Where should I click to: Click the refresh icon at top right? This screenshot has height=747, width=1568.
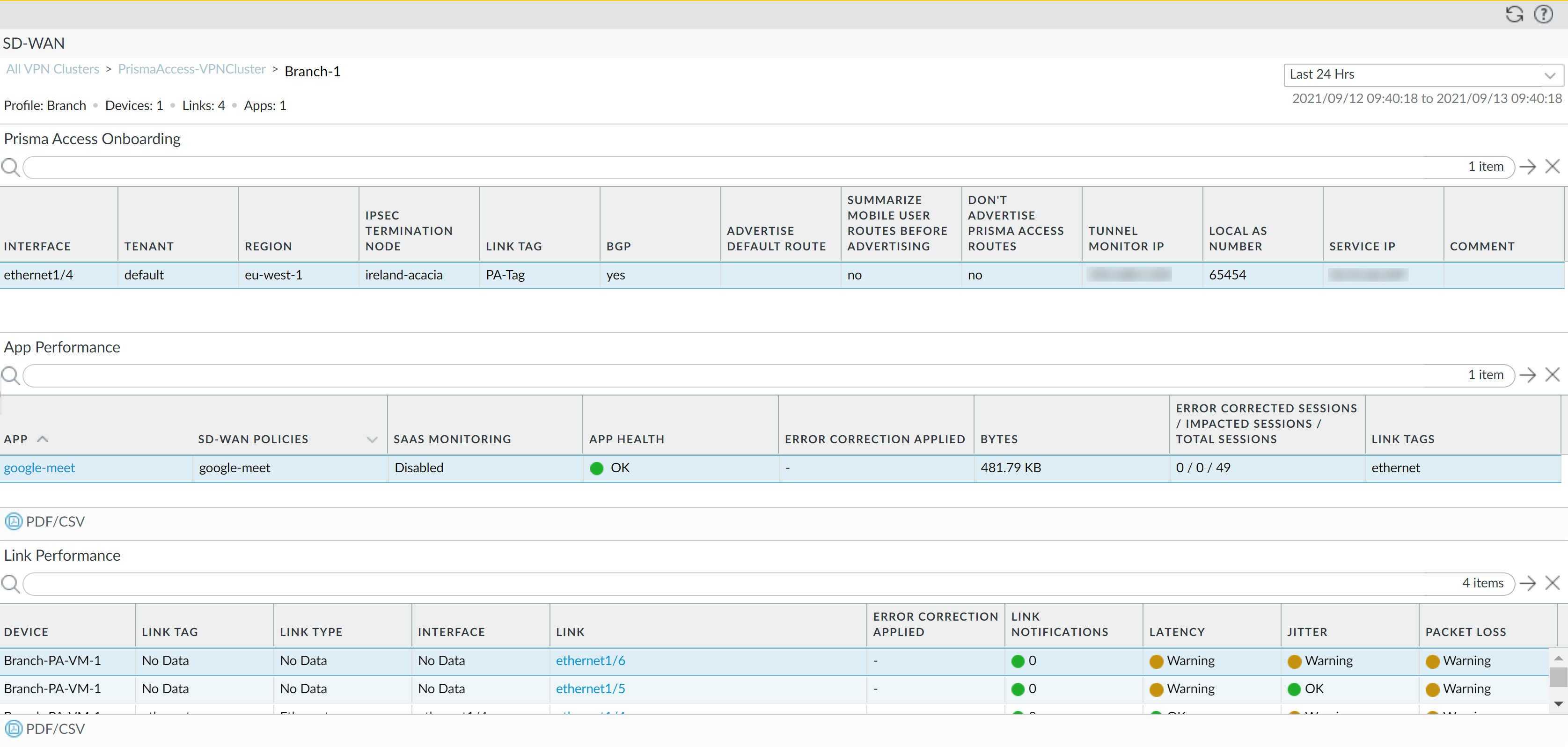[1514, 14]
